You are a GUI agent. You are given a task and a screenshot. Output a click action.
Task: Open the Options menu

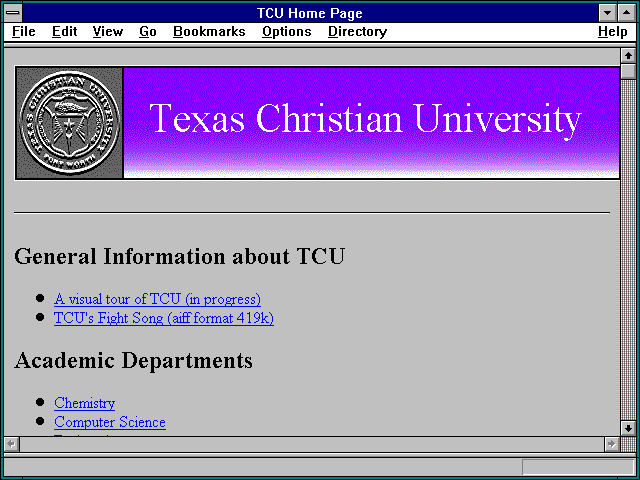(x=287, y=32)
